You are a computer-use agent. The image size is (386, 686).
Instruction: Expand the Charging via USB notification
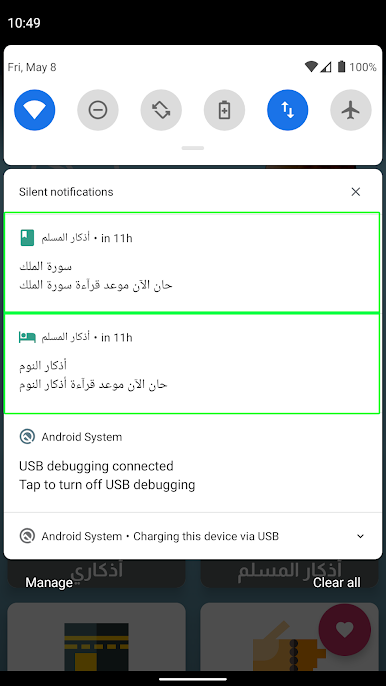pos(360,536)
